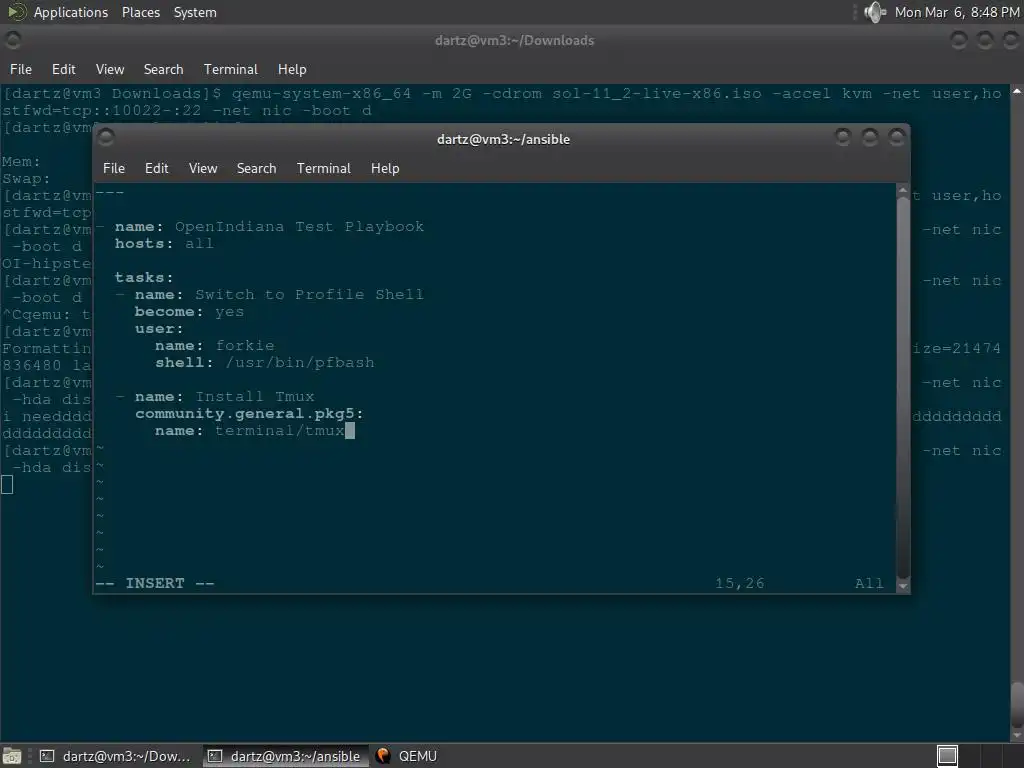Click the '/usr/bin/pfbash' shell path
This screenshot has height=768, width=1024.
coord(299,362)
